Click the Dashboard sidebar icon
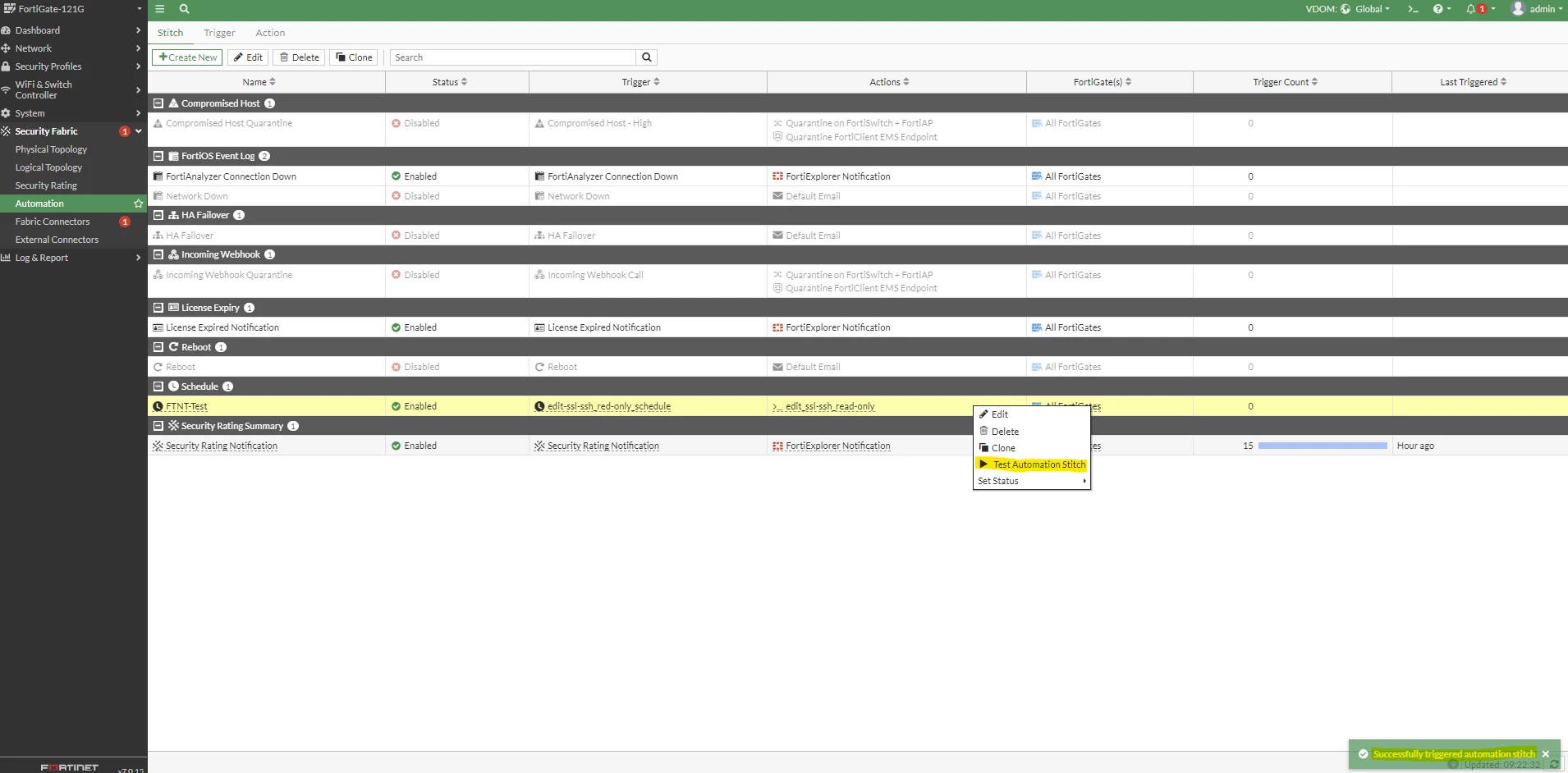This screenshot has width=1568, height=773. click(x=6, y=30)
